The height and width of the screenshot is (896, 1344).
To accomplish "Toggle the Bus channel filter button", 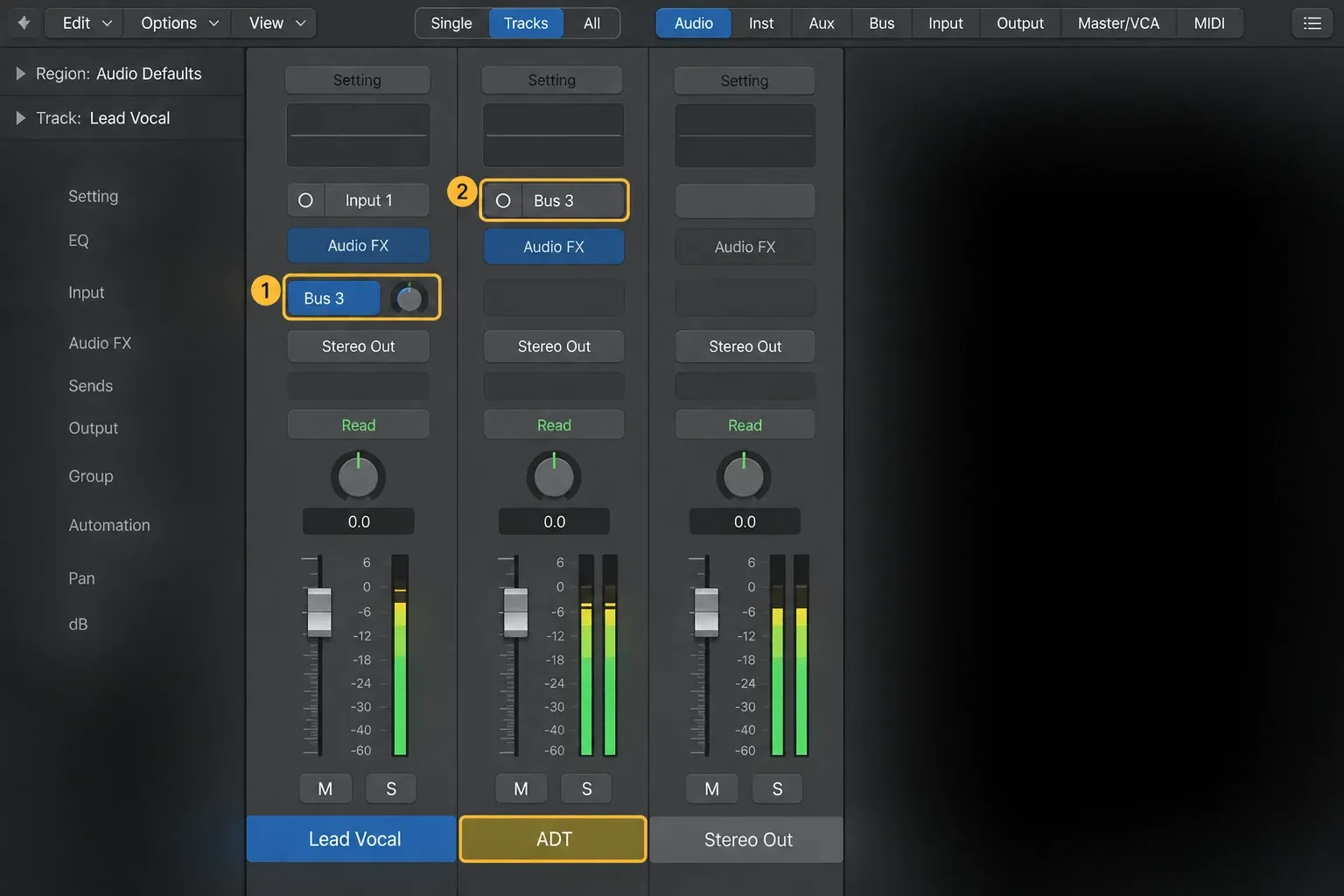I will 882,23.
